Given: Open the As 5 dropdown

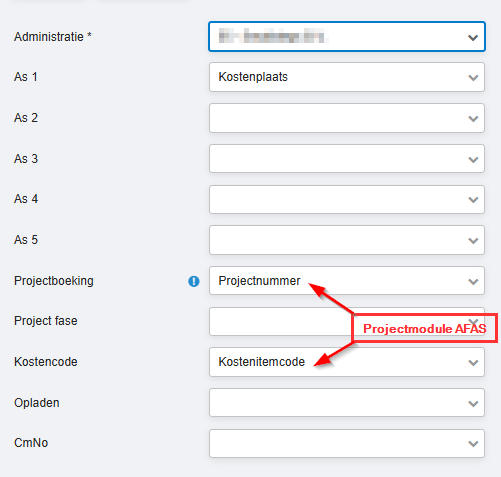Looking at the screenshot, I should [347, 240].
